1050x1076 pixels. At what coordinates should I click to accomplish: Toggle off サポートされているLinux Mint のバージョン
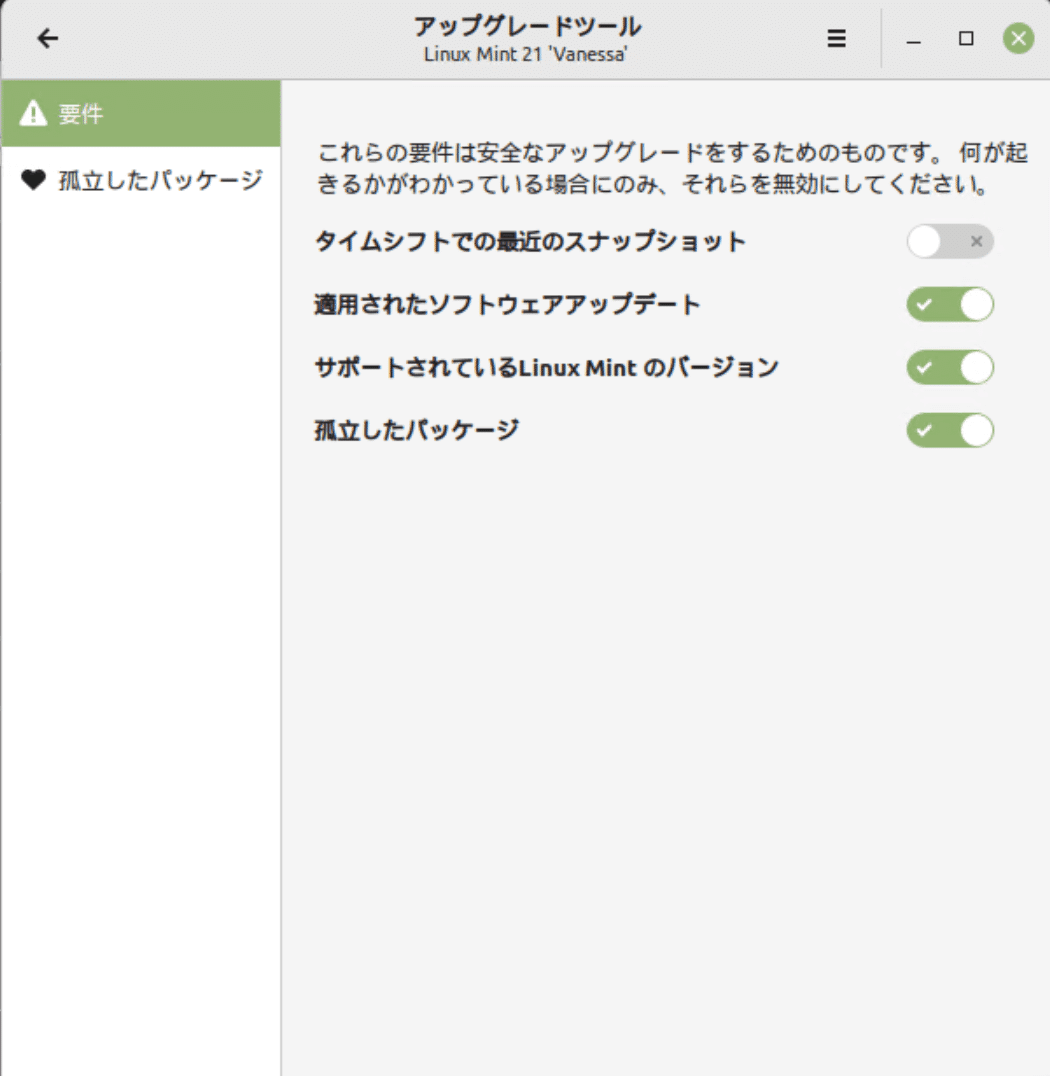point(949,367)
